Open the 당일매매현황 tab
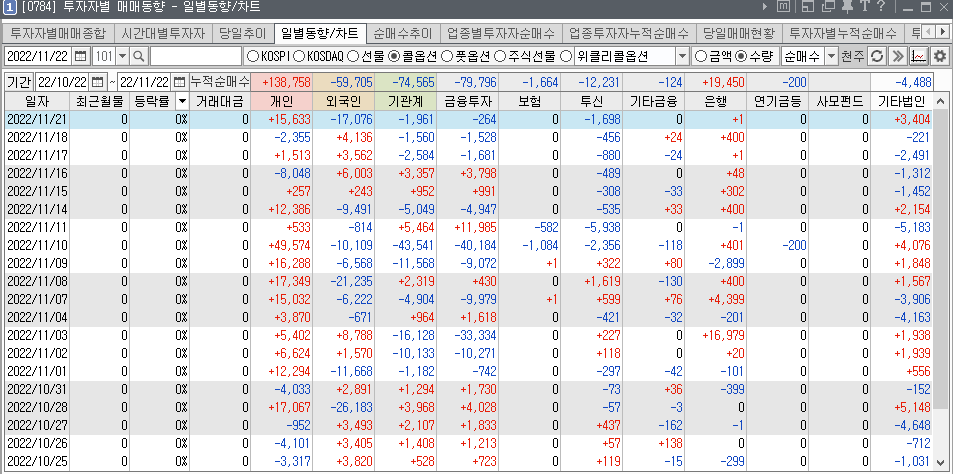 pyautogui.click(x=737, y=33)
